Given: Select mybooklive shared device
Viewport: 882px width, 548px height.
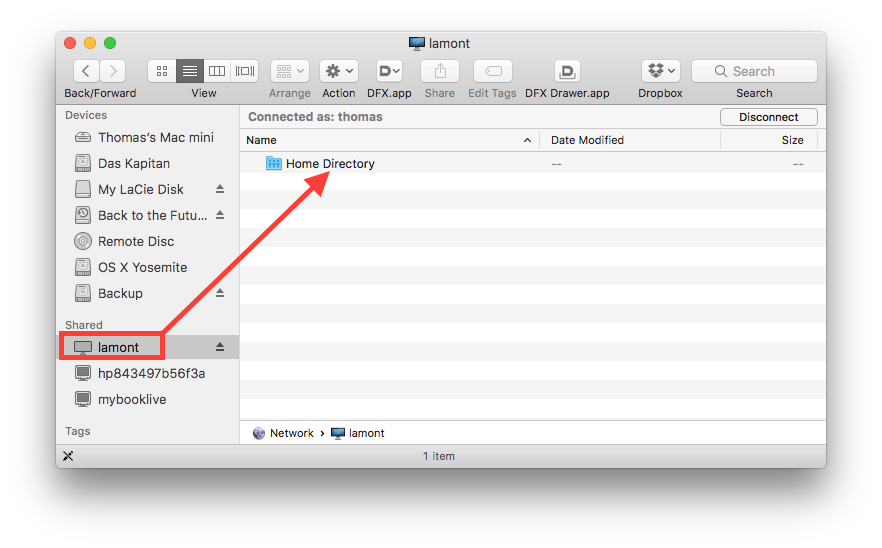Looking at the screenshot, I should point(148,399).
